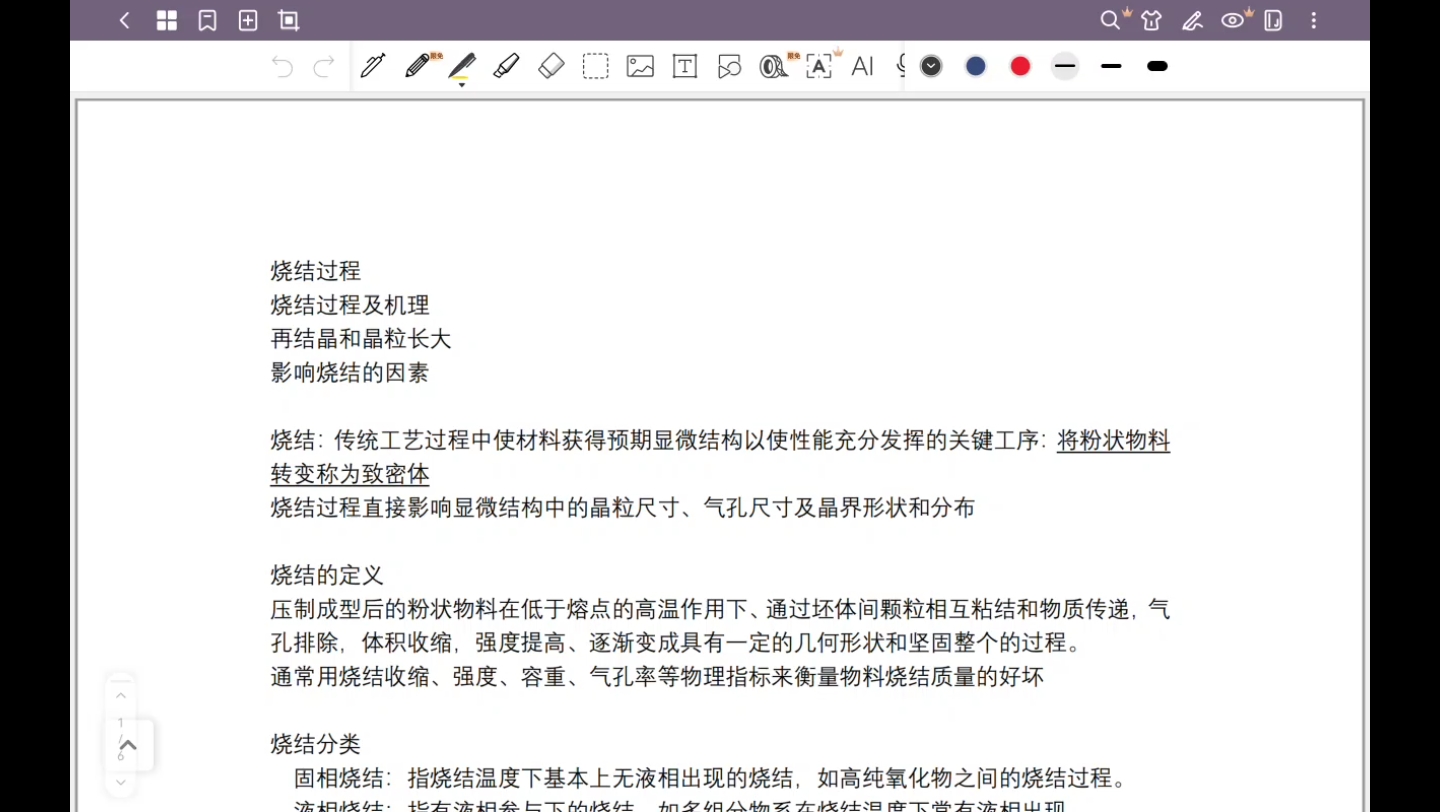Click the term 固相烧结
1440x812 pixels.
(338, 778)
